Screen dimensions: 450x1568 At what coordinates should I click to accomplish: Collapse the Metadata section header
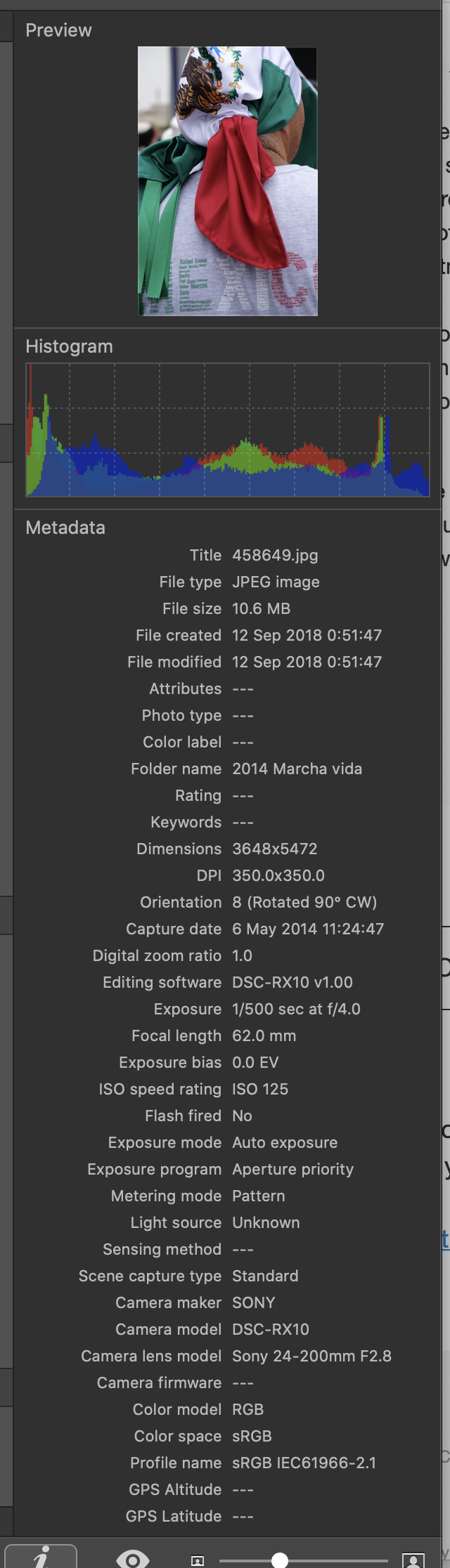click(x=65, y=528)
